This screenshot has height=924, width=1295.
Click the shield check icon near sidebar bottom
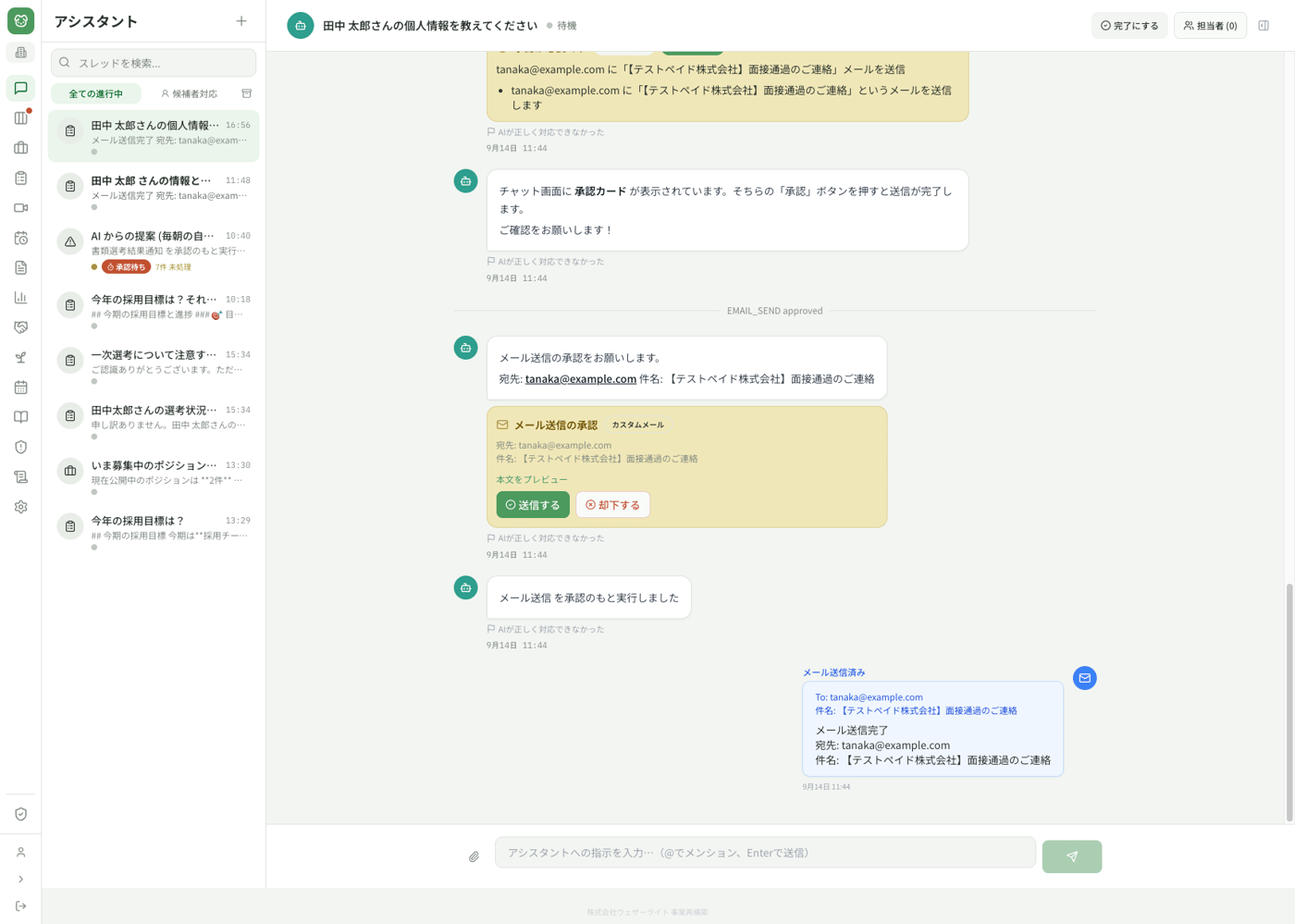coord(20,814)
